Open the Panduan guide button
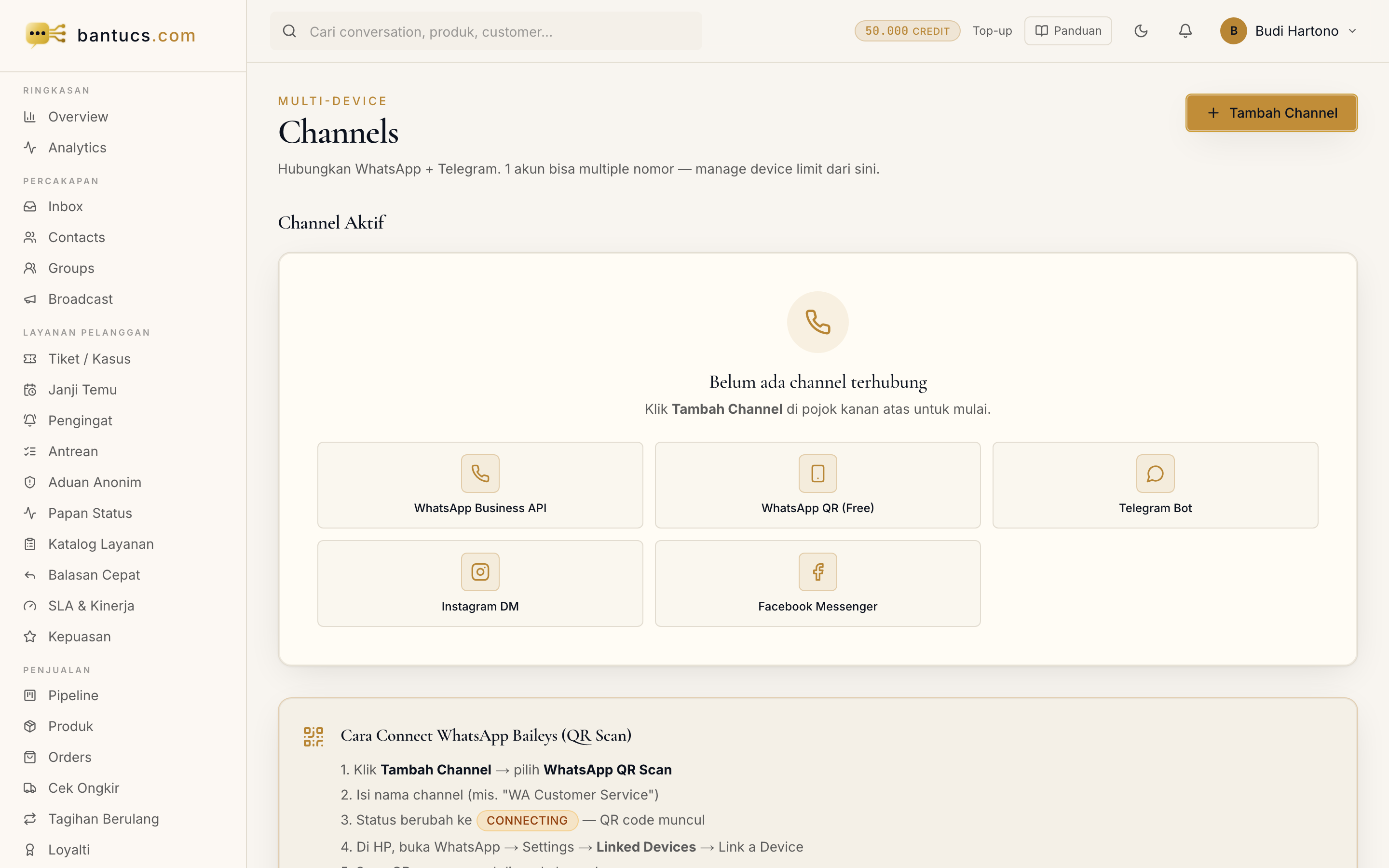Screen dimensions: 1389x868 point(1068,31)
